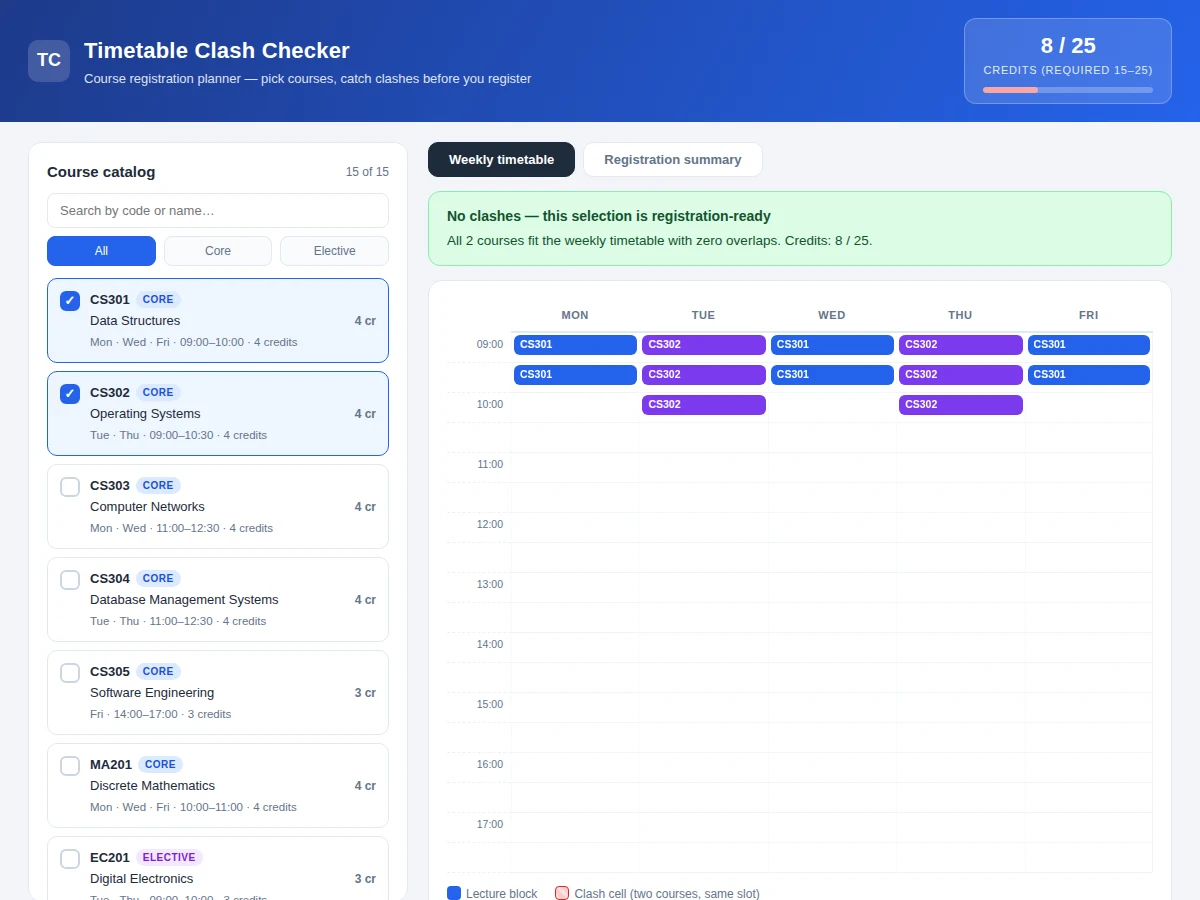
Task: Click the first CS301 block on Wednesday
Action: point(832,345)
